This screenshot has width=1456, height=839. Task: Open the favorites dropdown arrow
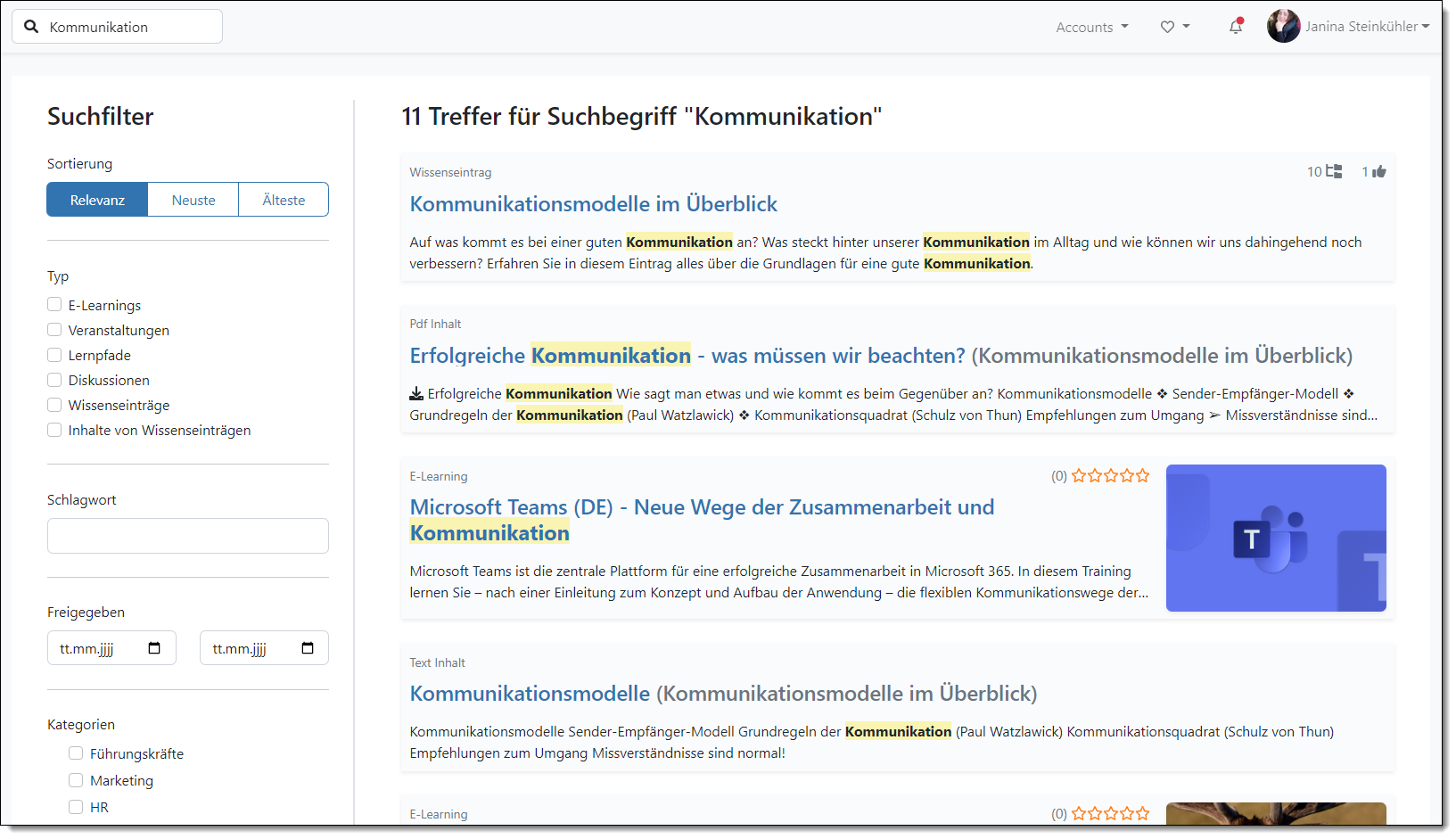pos(1187,27)
